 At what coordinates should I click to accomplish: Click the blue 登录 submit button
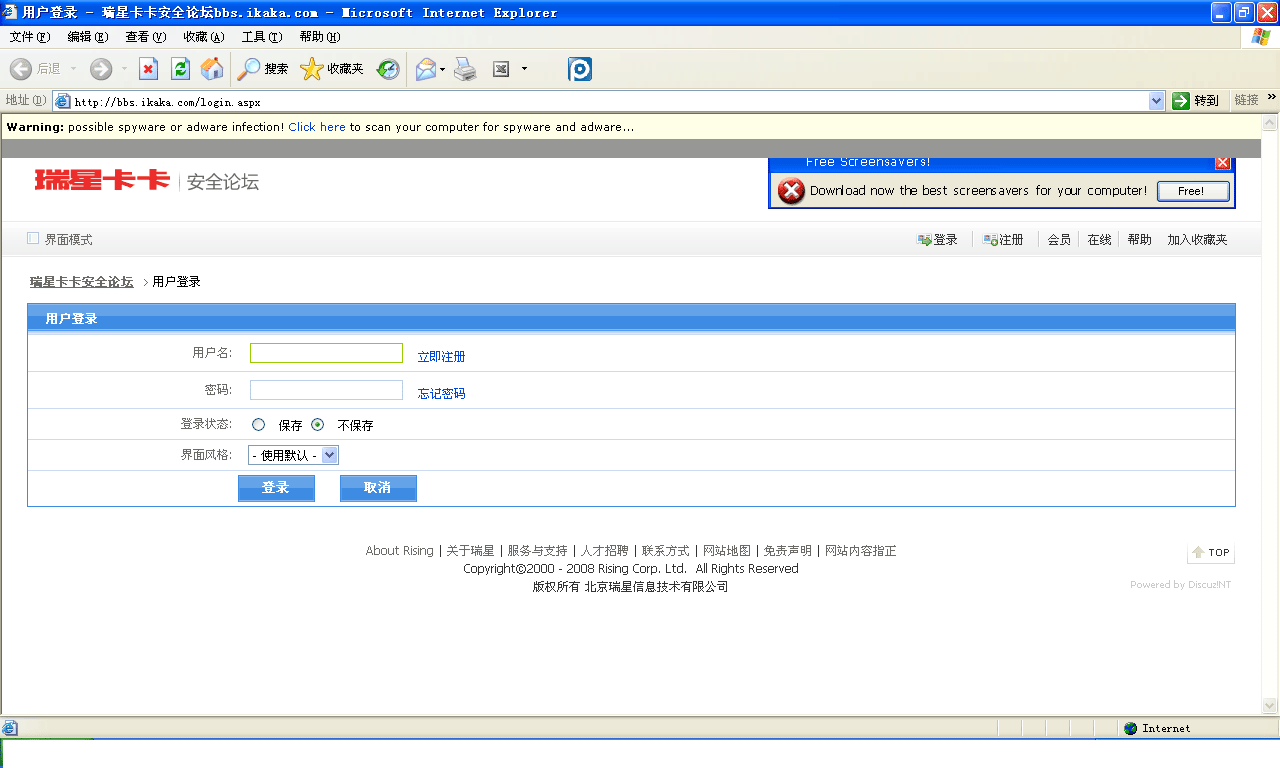pyautogui.click(x=276, y=488)
